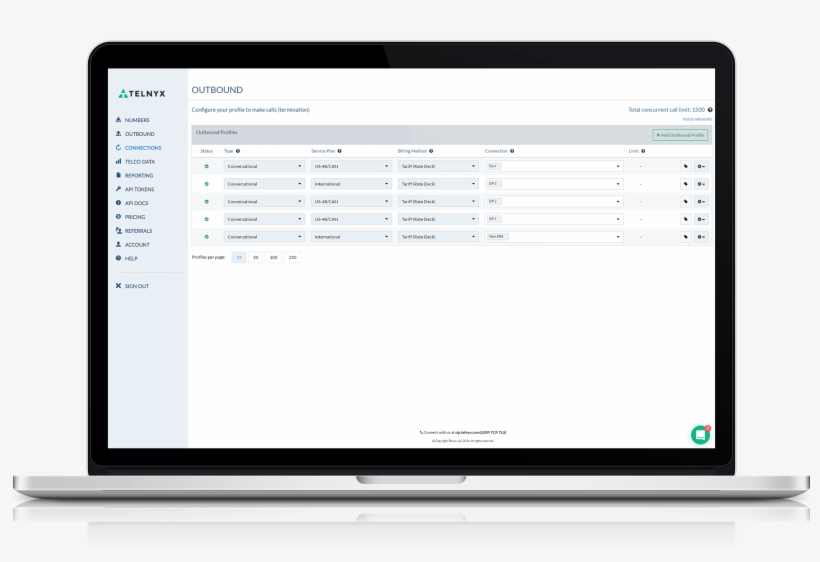Click the SIP 2 connection tag

[x=493, y=201]
